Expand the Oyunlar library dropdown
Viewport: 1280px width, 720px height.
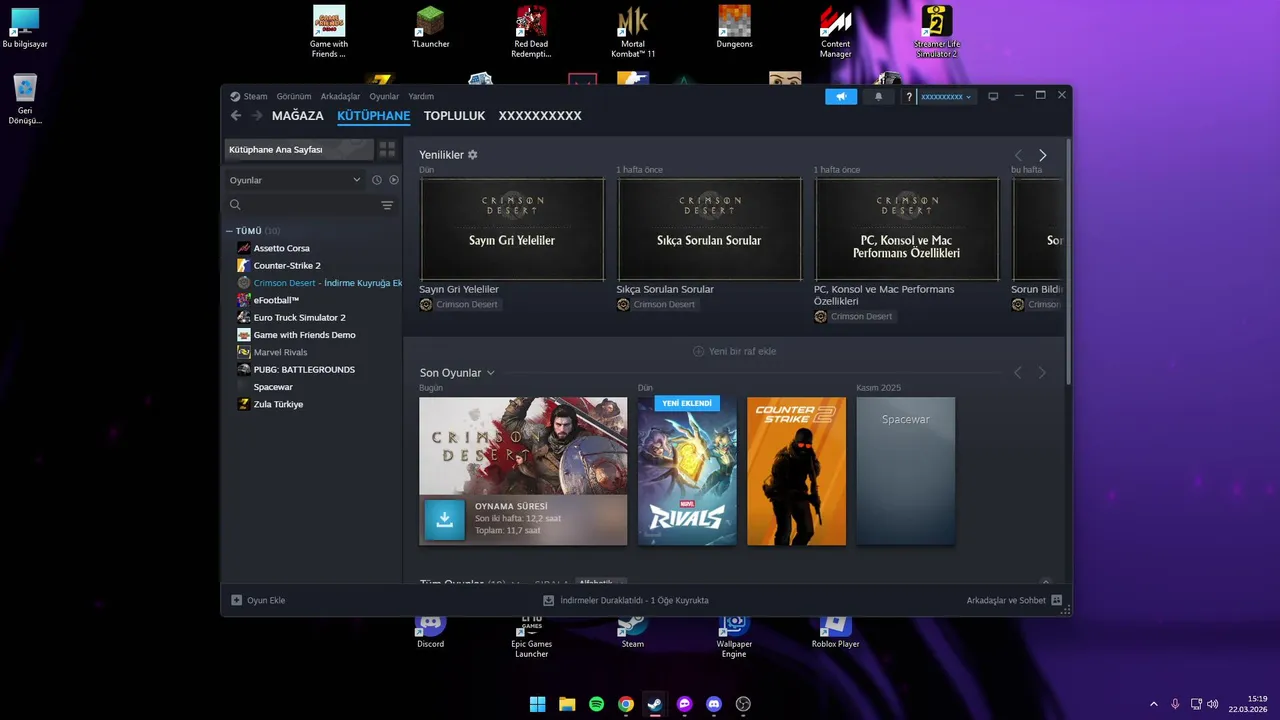pyautogui.click(x=295, y=180)
